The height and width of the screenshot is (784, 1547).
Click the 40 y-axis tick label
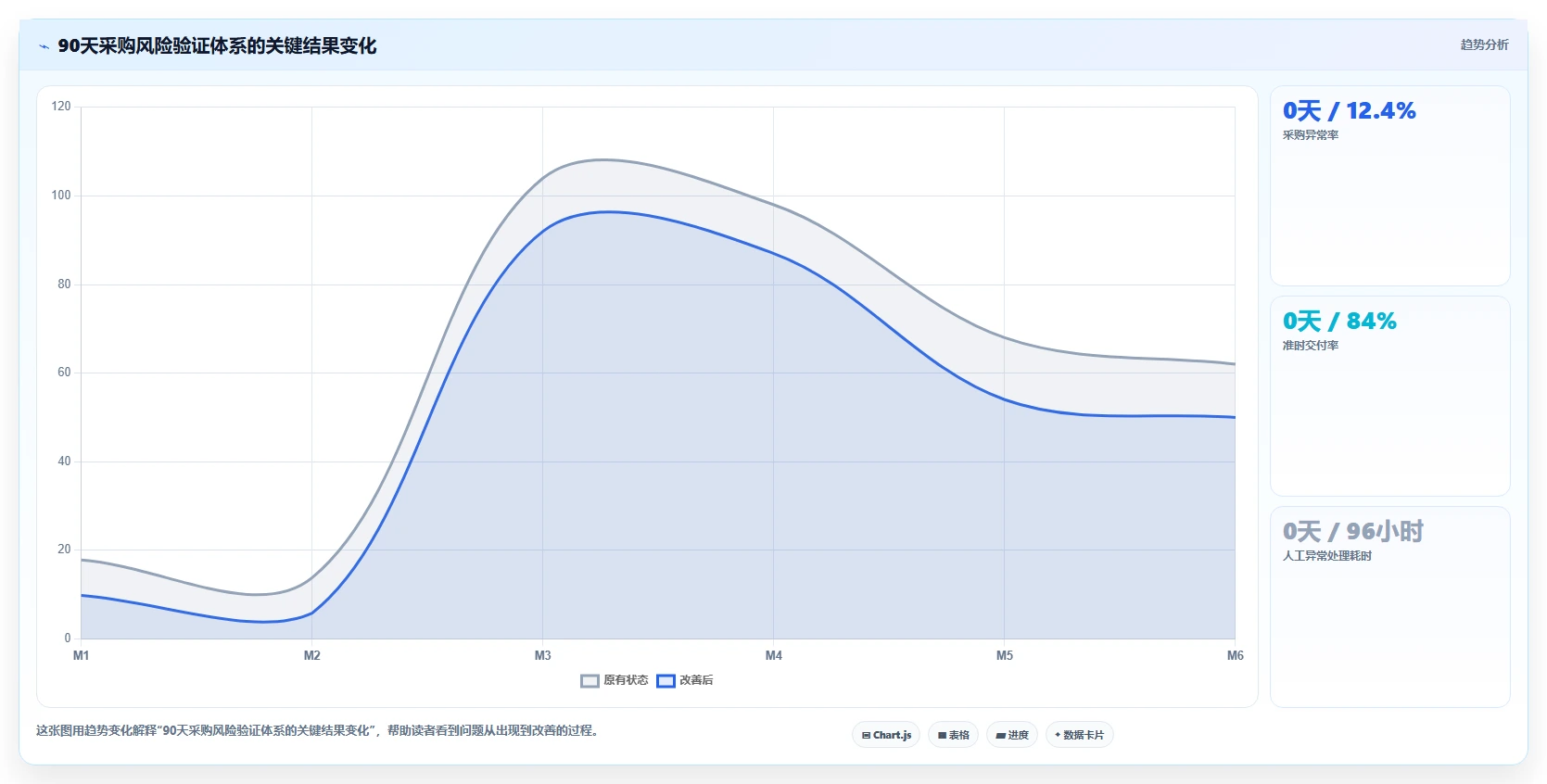(x=64, y=462)
